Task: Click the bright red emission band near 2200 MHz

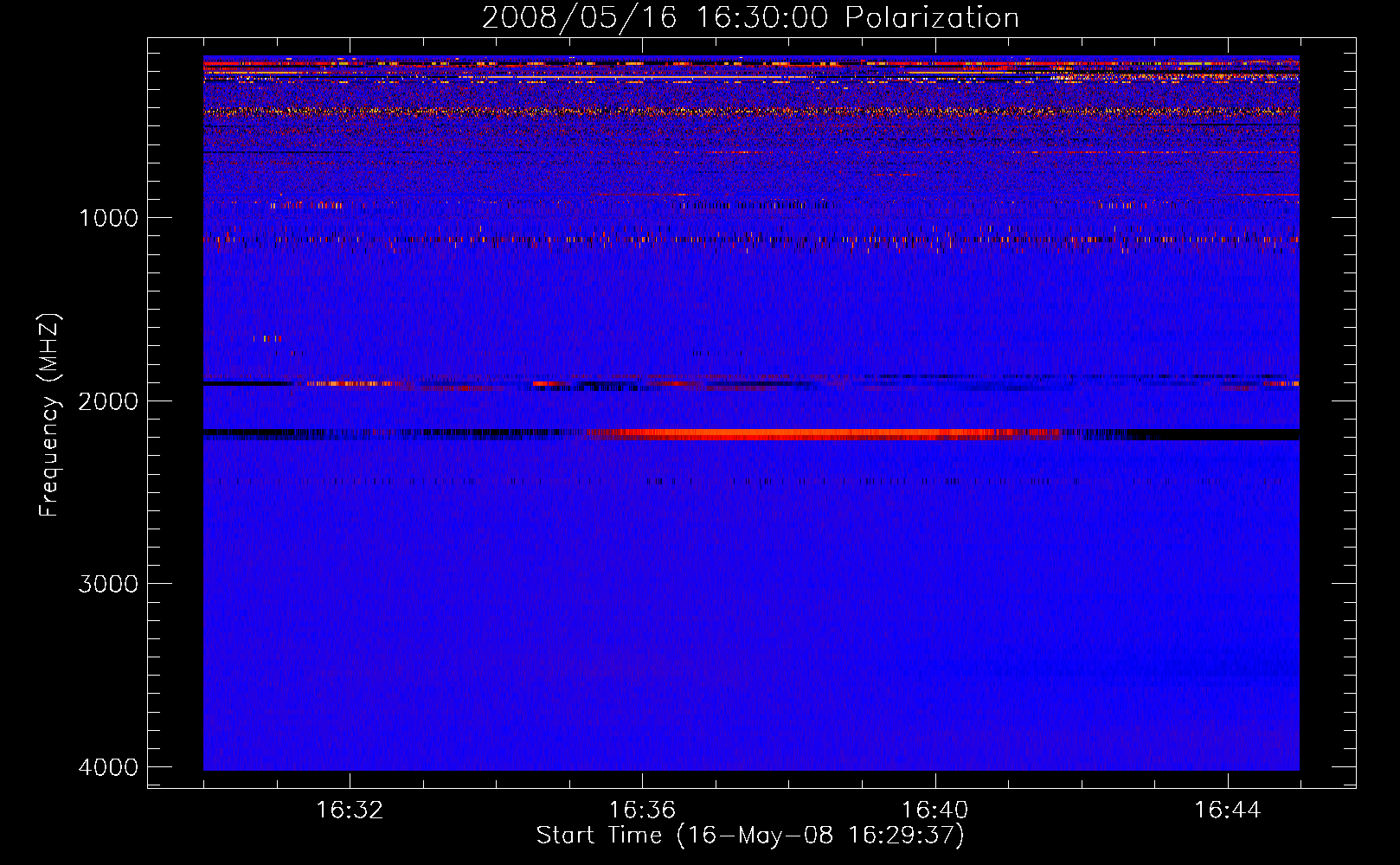Action: (x=822, y=433)
